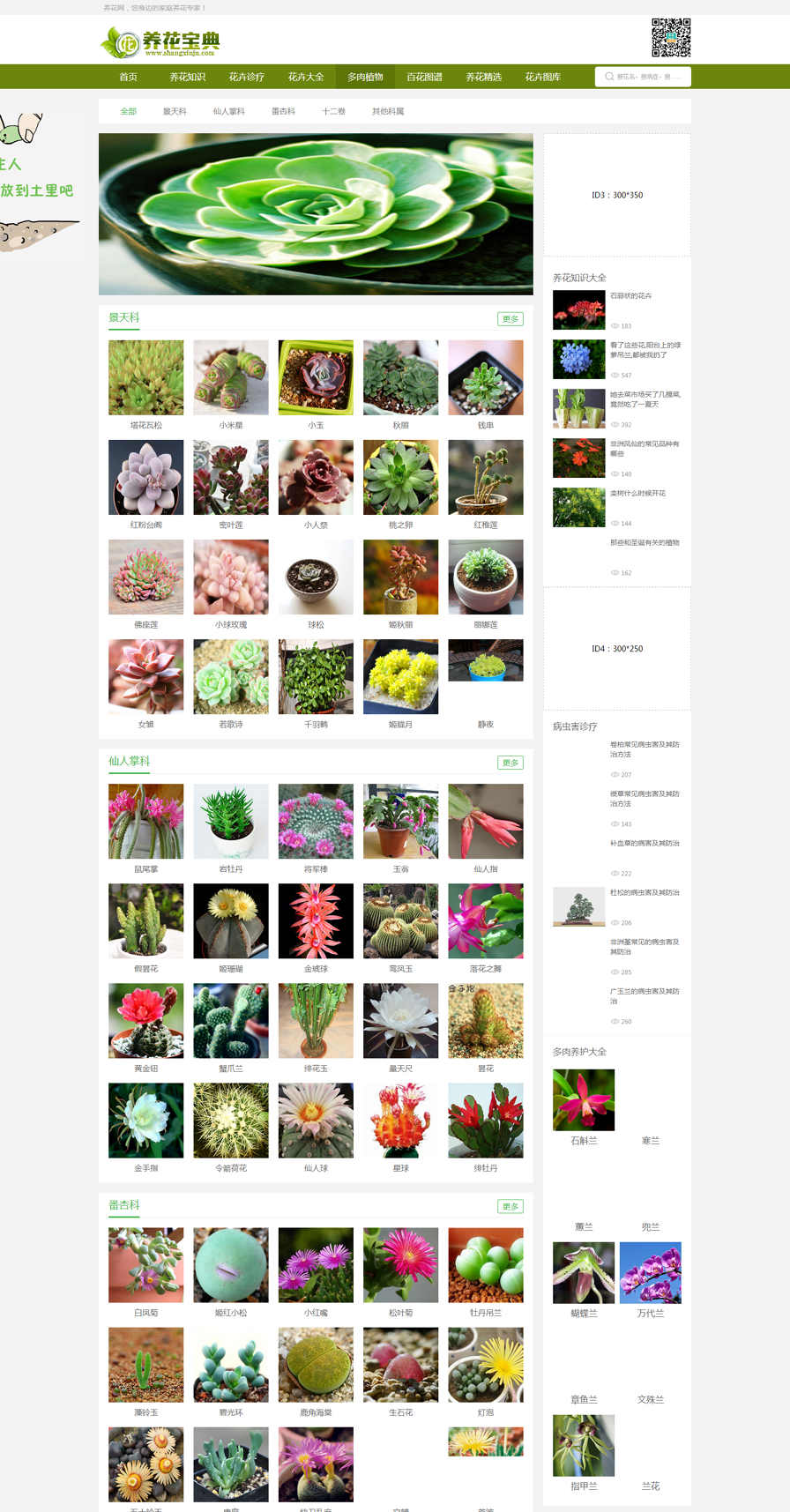Open the 红粉台阁 succulent thumbnail
The image size is (790, 1512).
click(x=146, y=477)
